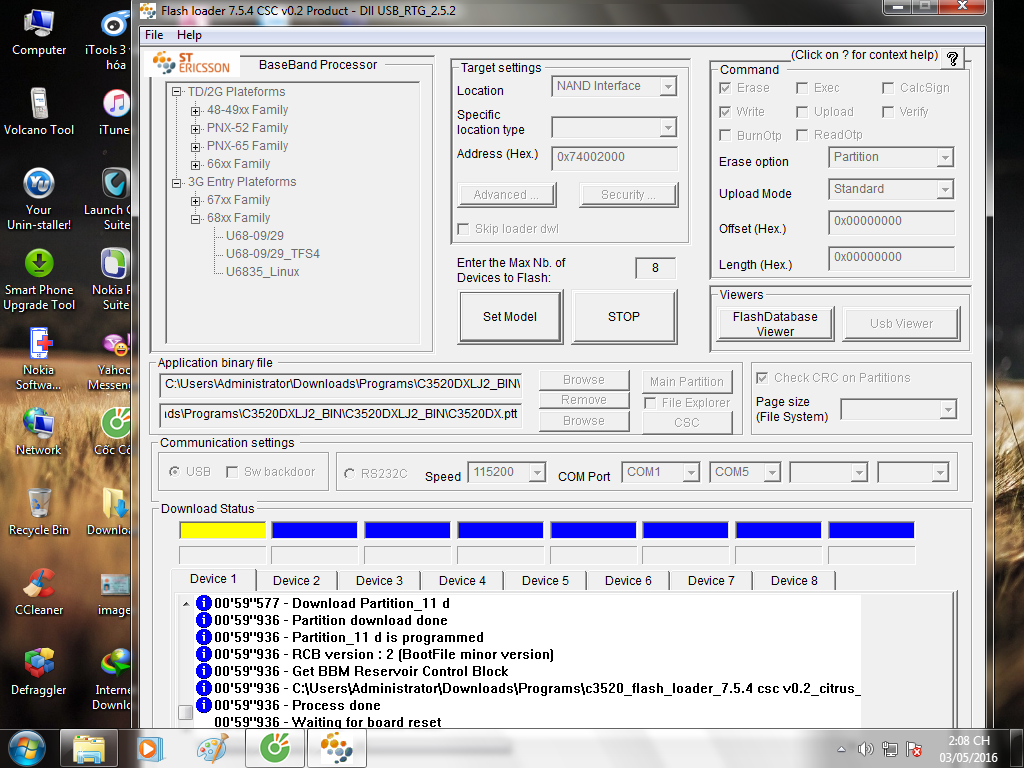The image size is (1024, 768).
Task: Open the File menu
Action: pos(154,35)
